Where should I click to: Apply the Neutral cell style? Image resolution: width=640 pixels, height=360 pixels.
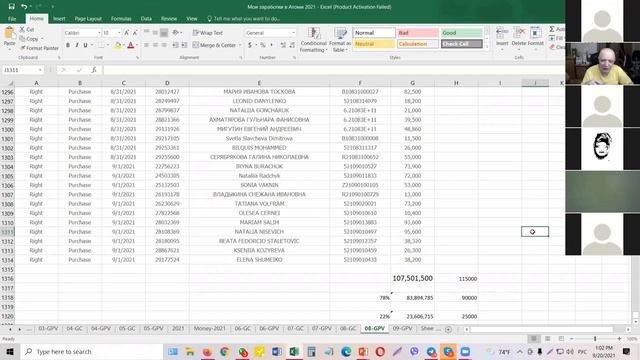(374, 44)
